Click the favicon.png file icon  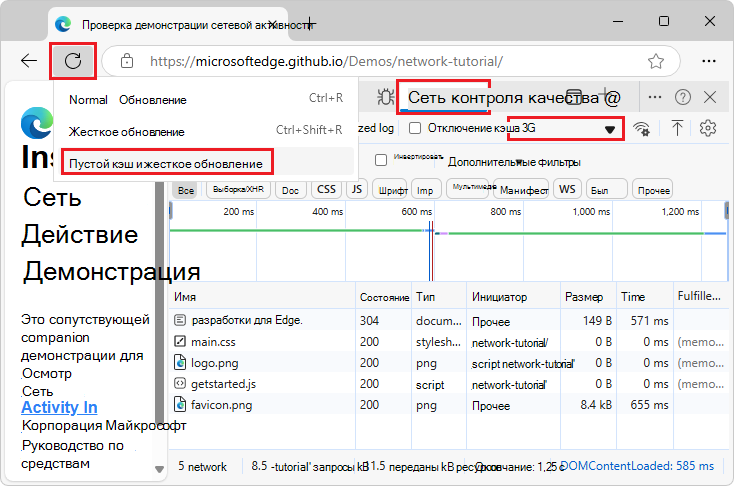pos(180,405)
